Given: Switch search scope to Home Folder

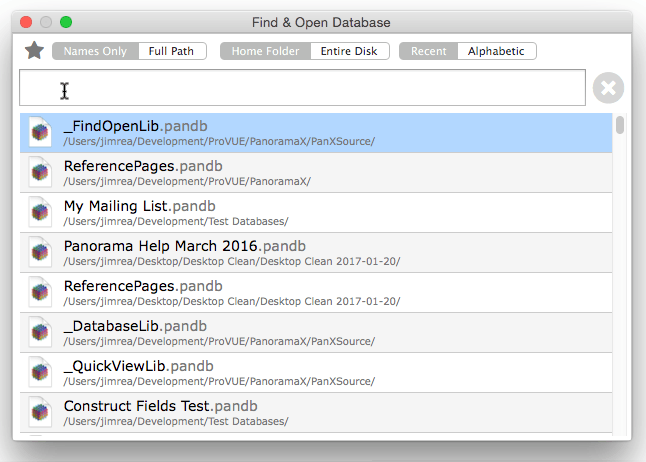Looking at the screenshot, I should pos(265,51).
